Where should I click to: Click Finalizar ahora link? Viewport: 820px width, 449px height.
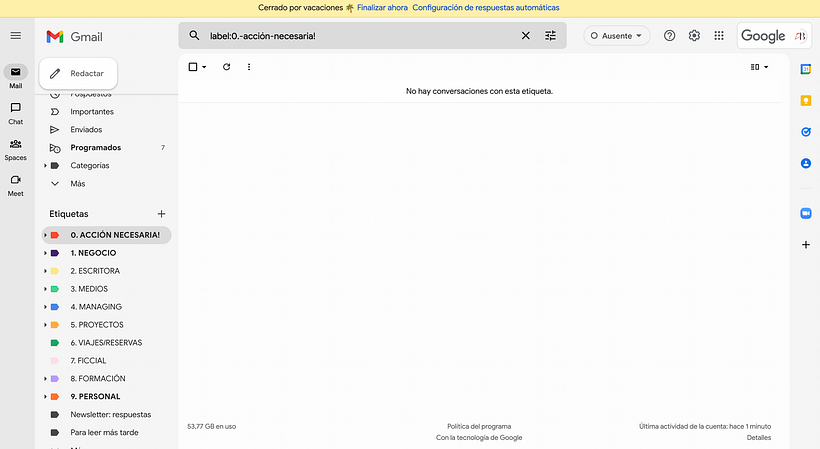(x=382, y=8)
